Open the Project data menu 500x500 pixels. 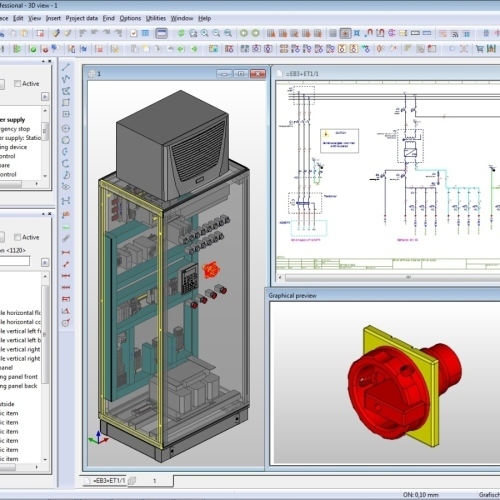[82, 18]
